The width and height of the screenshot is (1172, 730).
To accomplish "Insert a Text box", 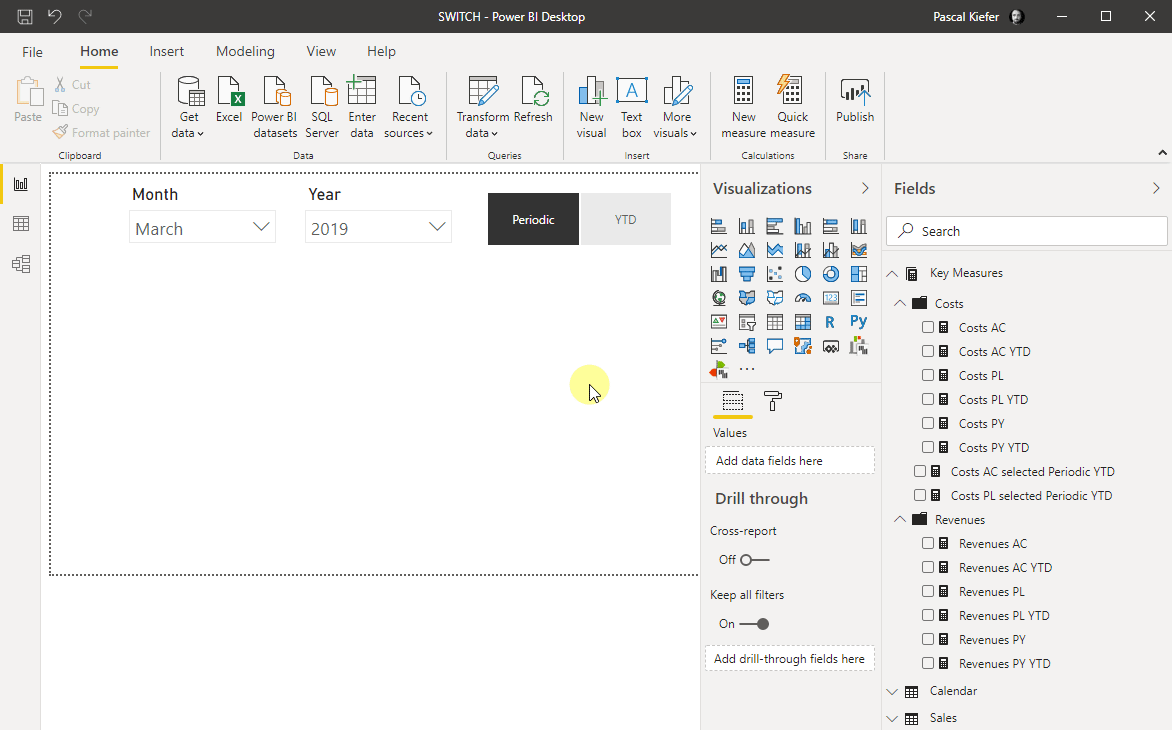I will (x=632, y=108).
